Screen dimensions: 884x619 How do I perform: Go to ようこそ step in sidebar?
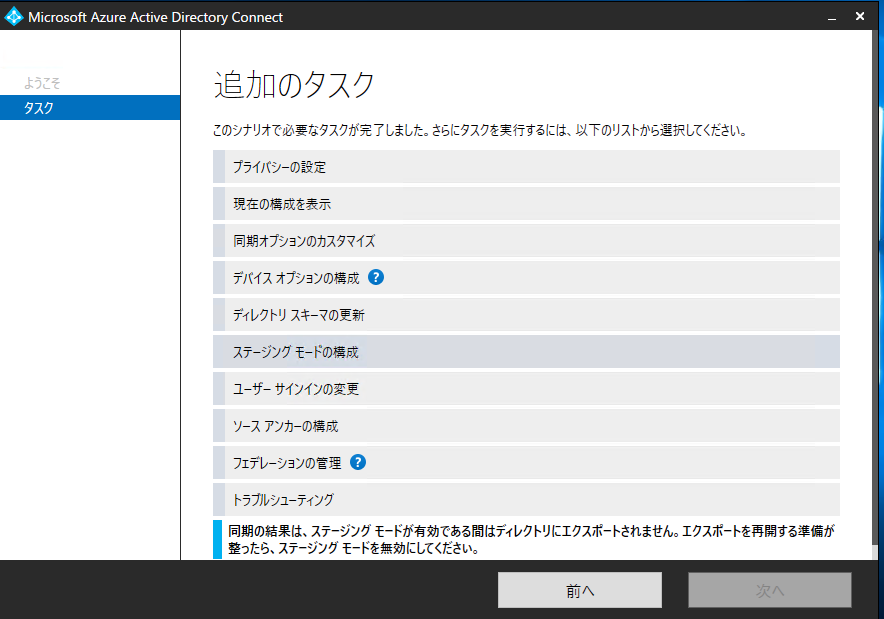(42, 83)
